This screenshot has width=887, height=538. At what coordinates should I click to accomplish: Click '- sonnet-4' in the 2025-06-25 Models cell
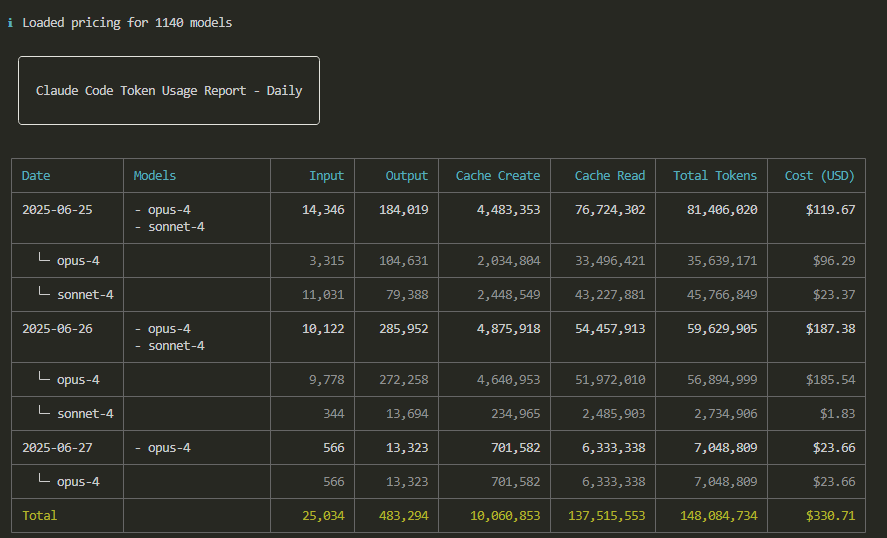(x=169, y=227)
